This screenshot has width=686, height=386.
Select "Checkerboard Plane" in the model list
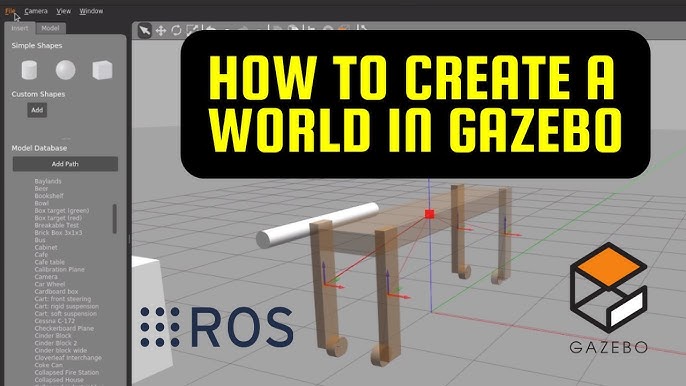click(64, 328)
